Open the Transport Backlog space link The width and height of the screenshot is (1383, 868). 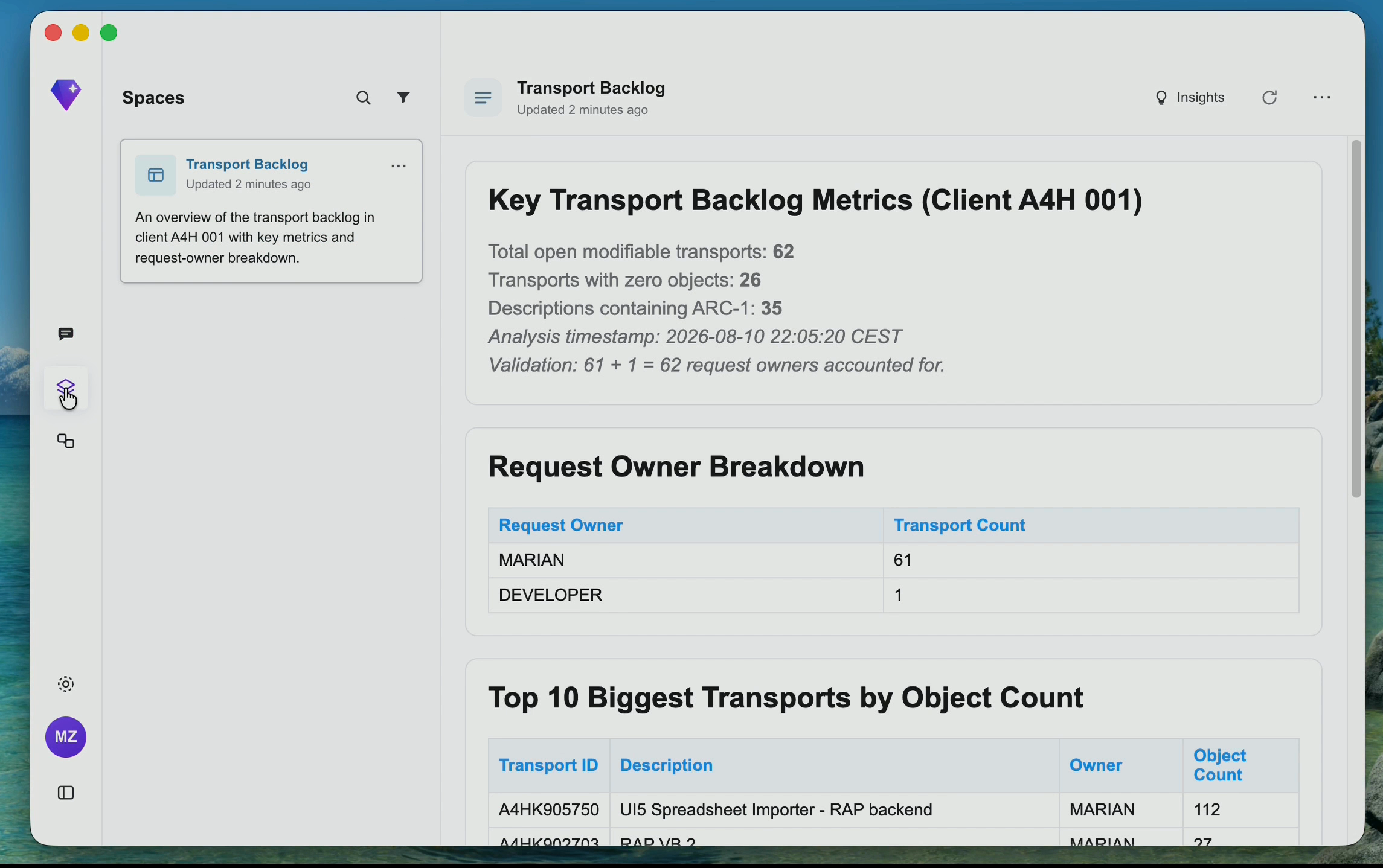point(247,164)
